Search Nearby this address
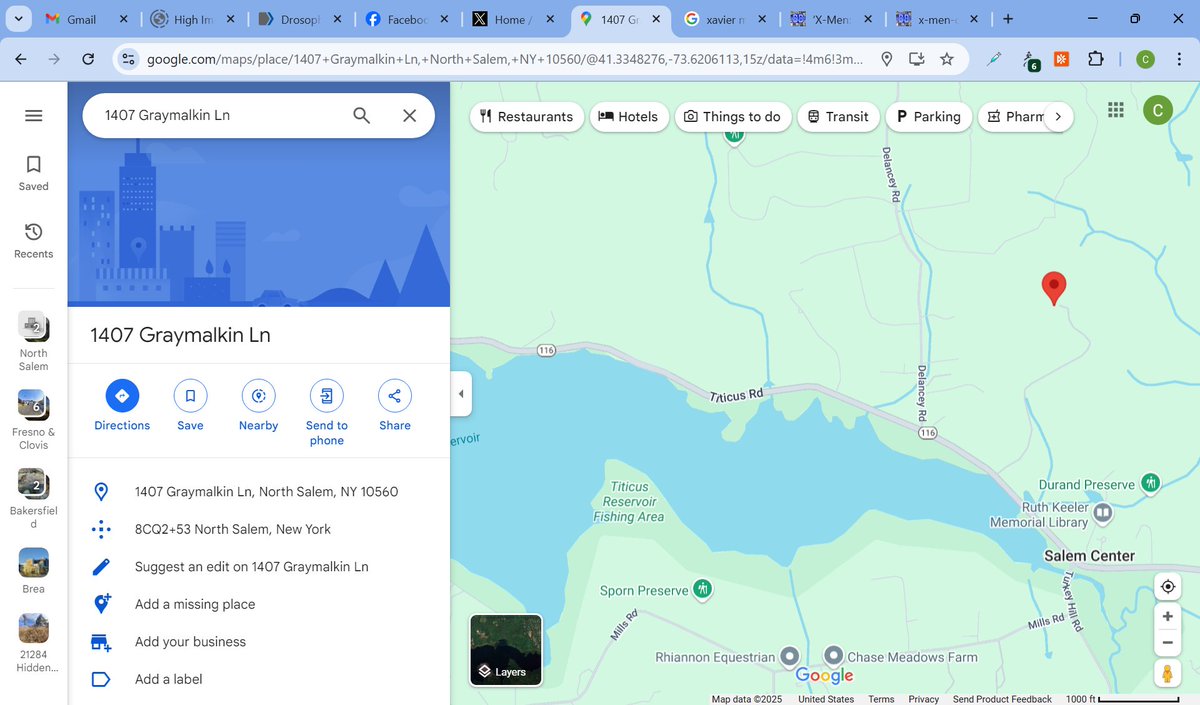The width and height of the screenshot is (1200, 705). click(x=258, y=406)
